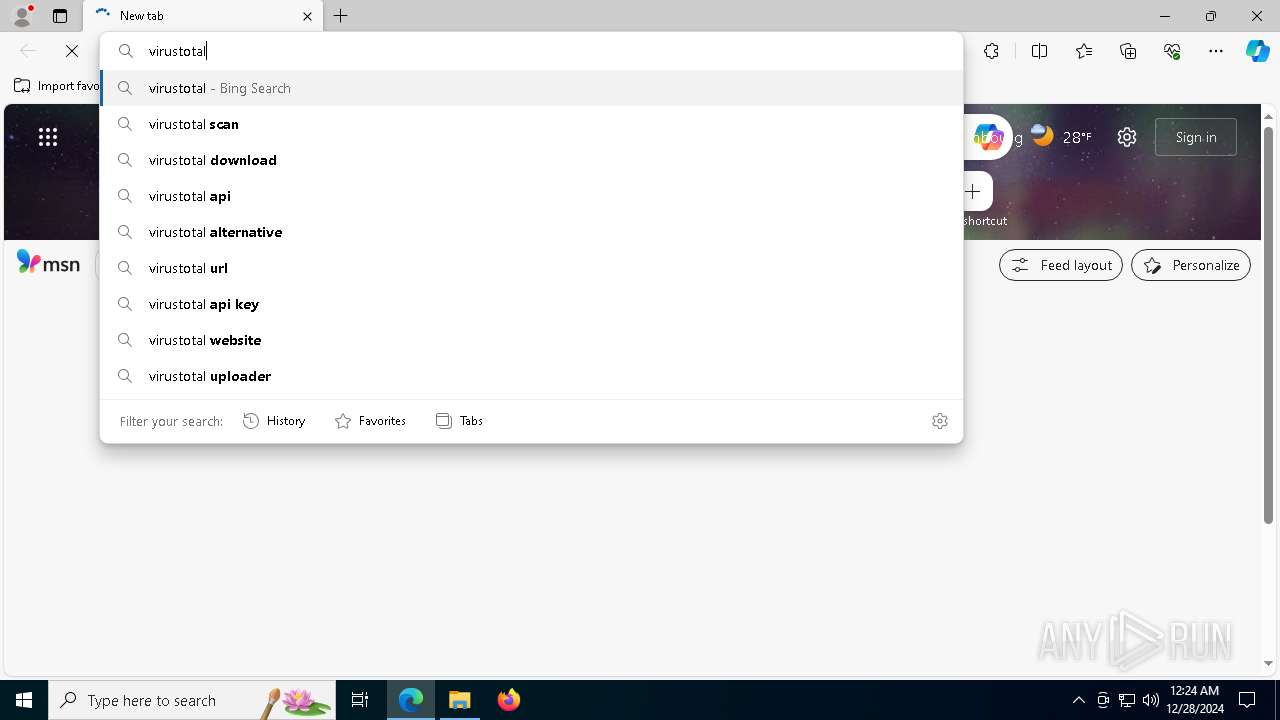Select the virustotal uploader suggestion
Image resolution: width=1280 pixels, height=720 pixels.
coord(531,376)
